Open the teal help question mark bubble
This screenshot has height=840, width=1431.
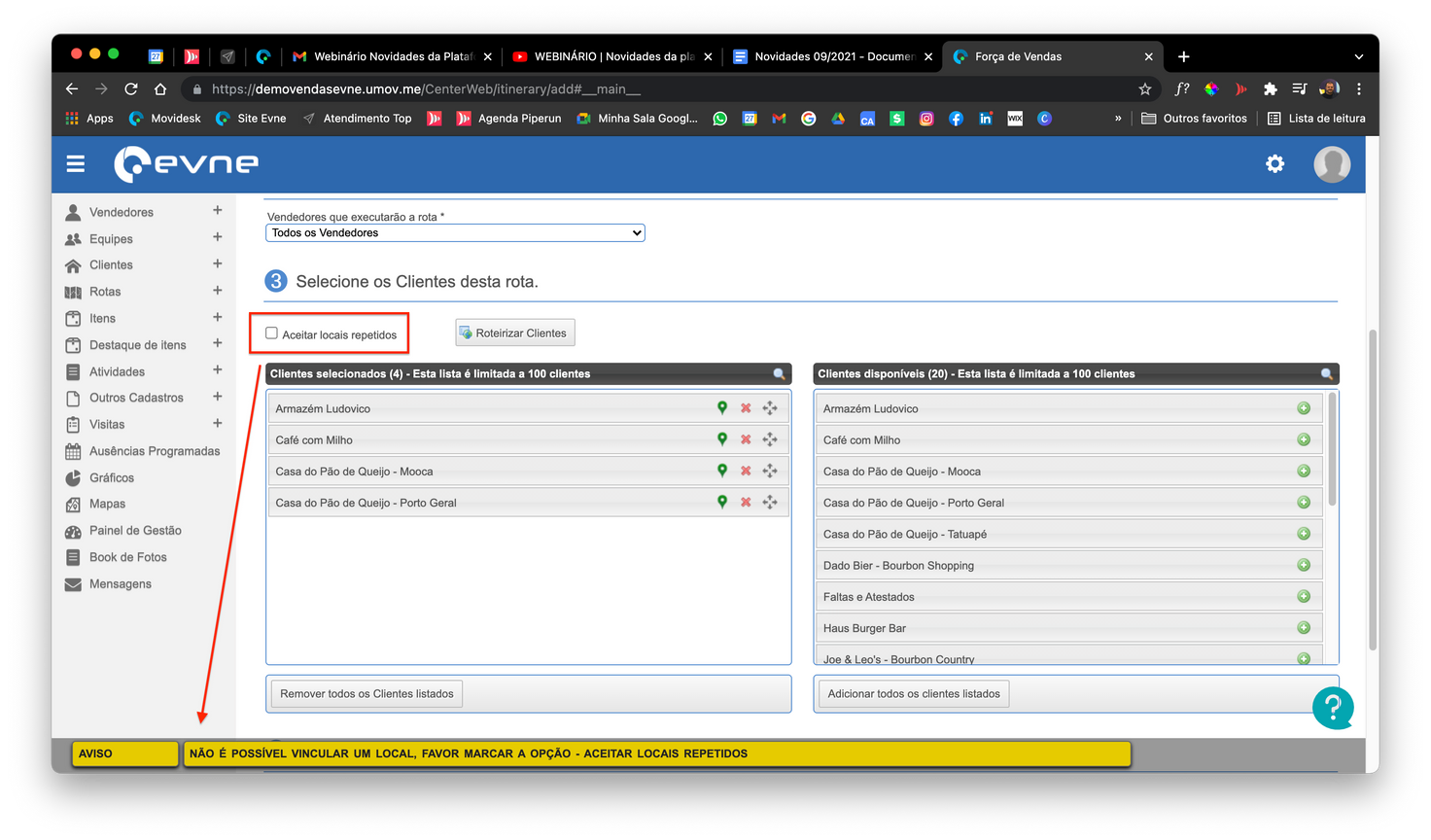(1332, 708)
